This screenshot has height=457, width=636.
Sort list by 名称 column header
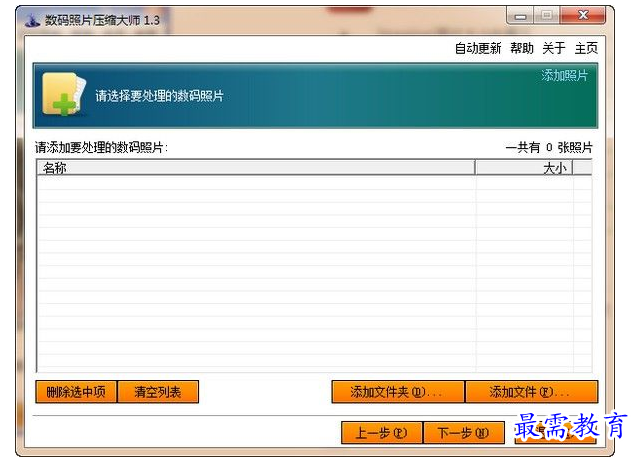click(256, 167)
